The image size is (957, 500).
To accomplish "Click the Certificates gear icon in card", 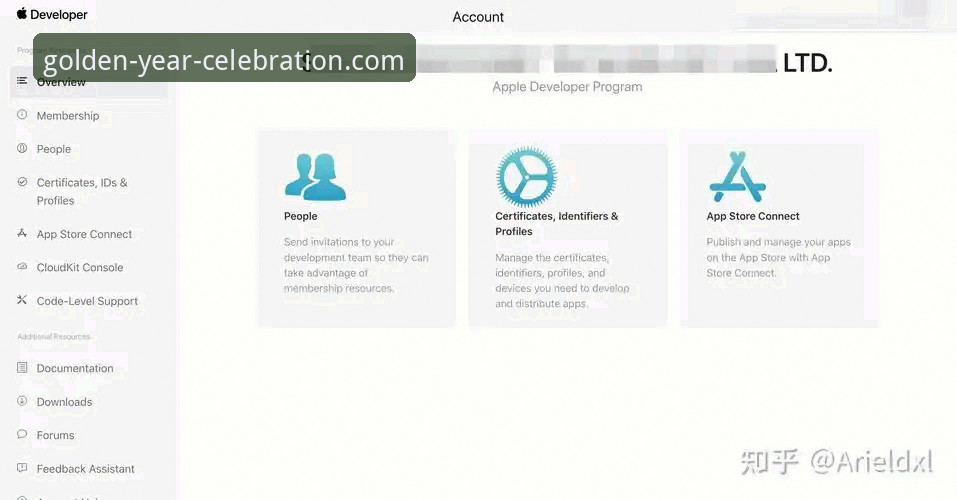I will (x=526, y=177).
